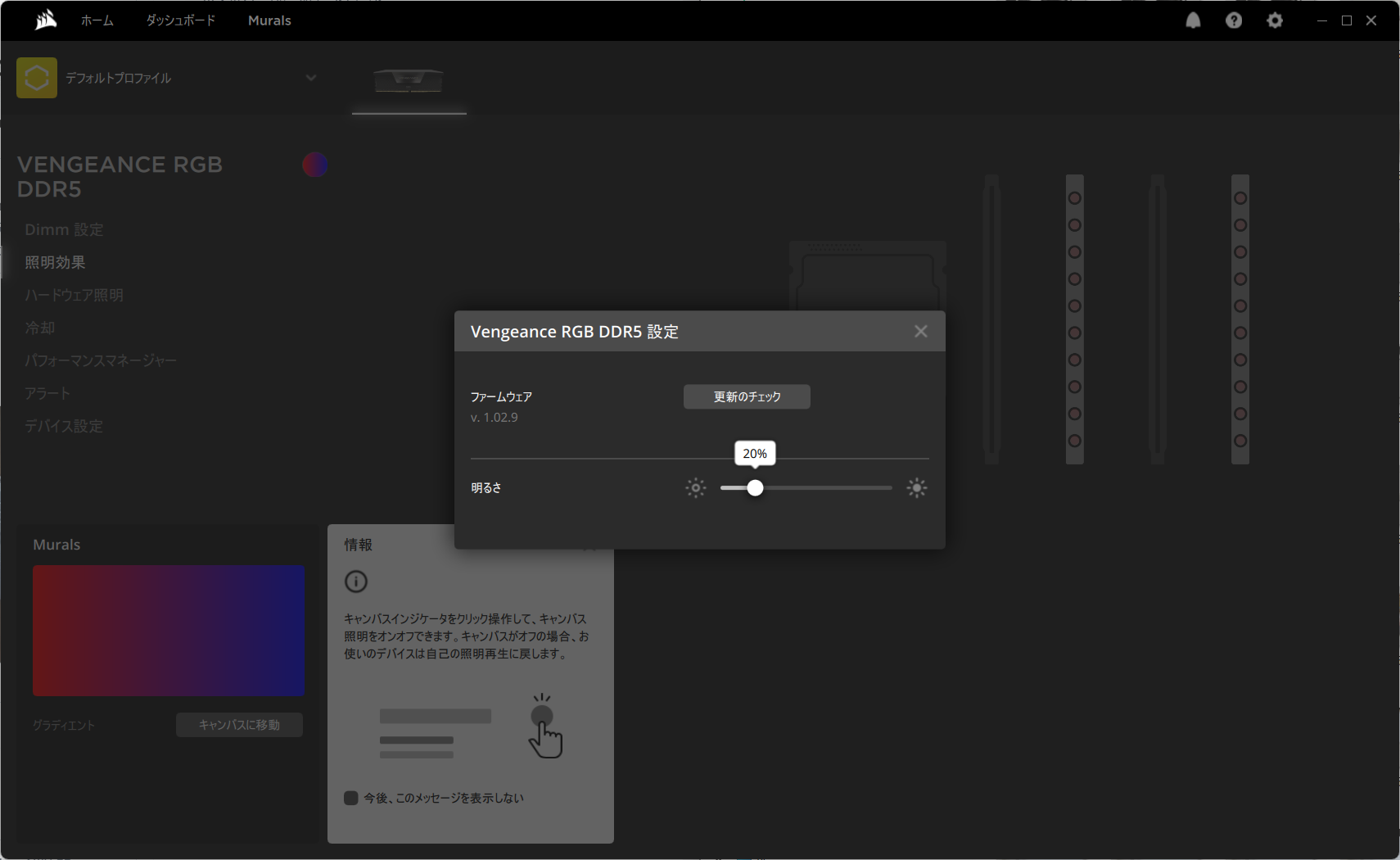This screenshot has height=860, width=1400.
Task: Click the hand pointer illustration in info panel
Action: pyautogui.click(x=545, y=727)
